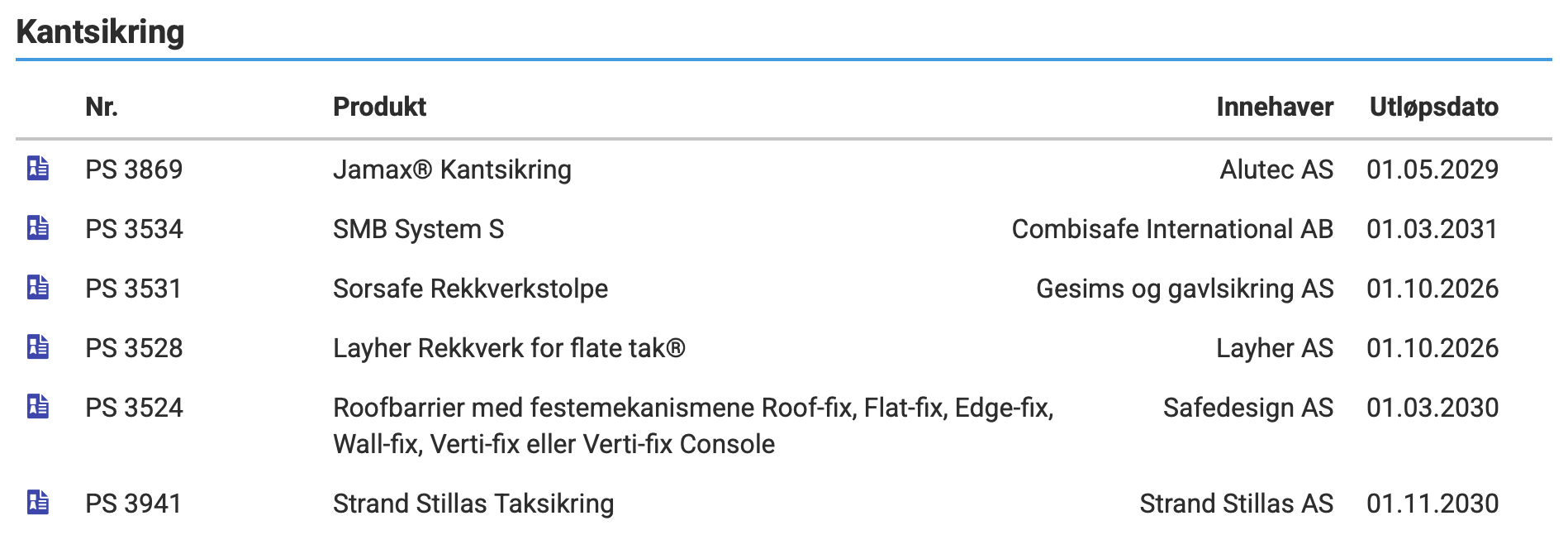Sort by Utløpsdato column header
1568x554 pixels.
click(x=1434, y=107)
